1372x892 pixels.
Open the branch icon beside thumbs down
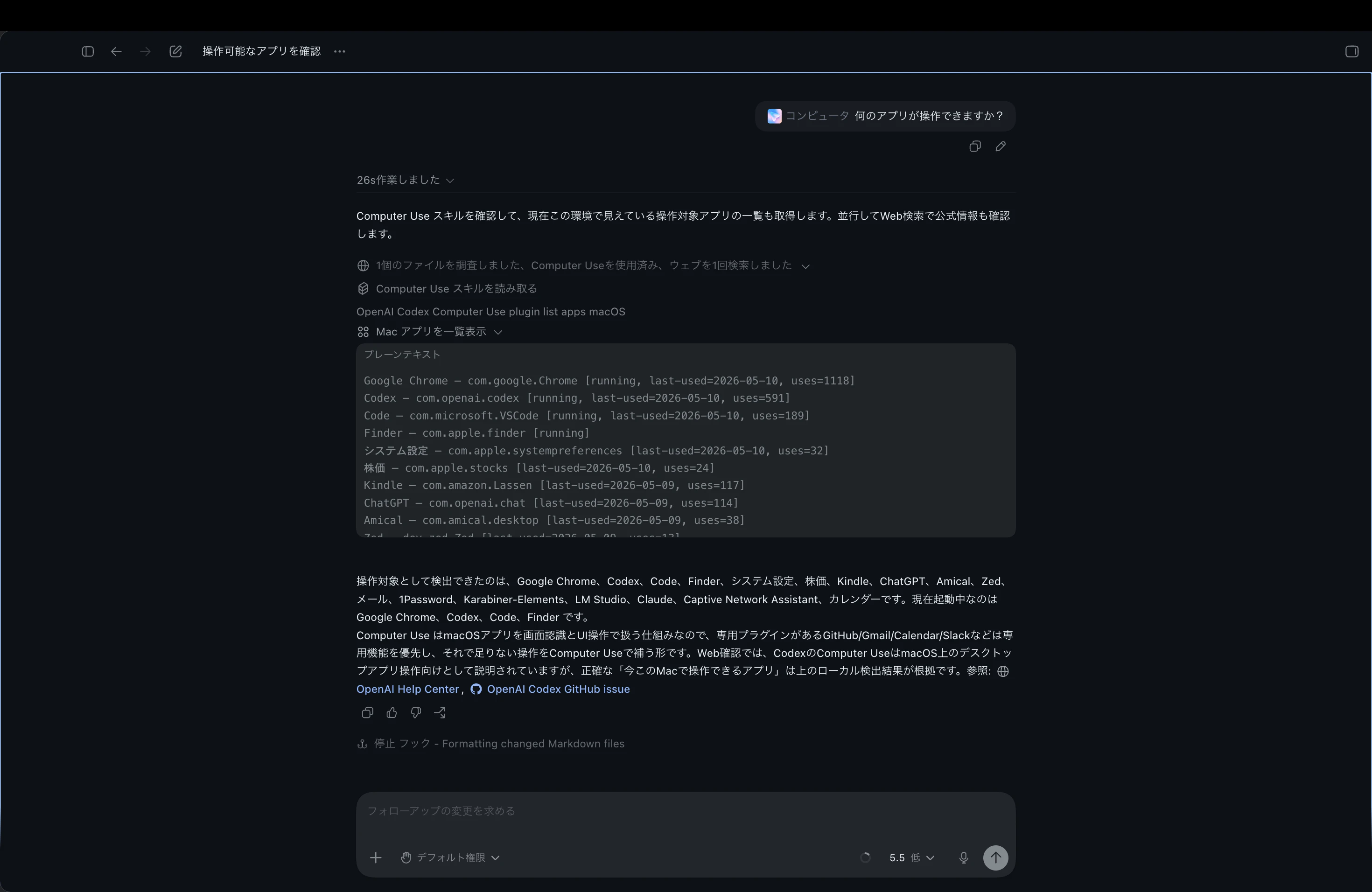point(440,713)
